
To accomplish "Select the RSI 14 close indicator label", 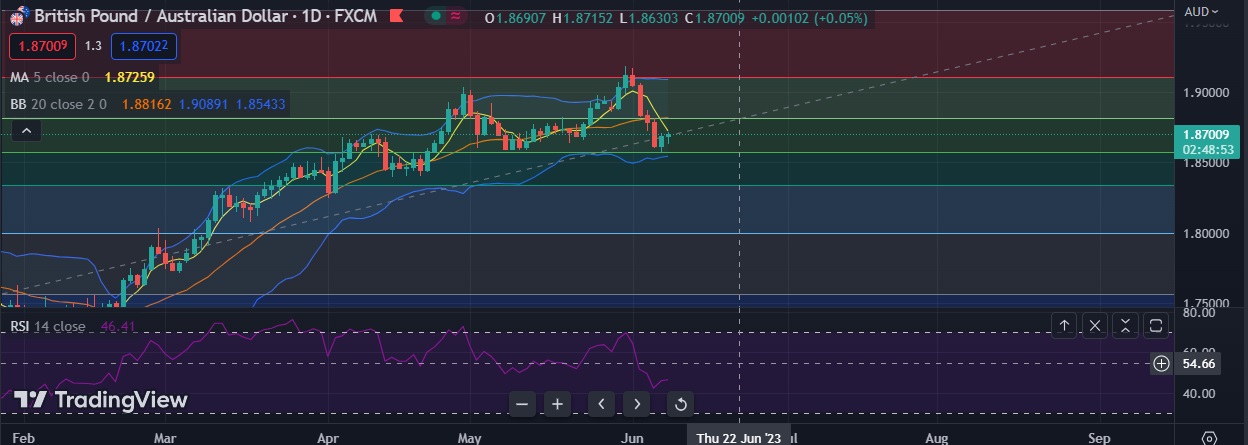I will pos(48,326).
